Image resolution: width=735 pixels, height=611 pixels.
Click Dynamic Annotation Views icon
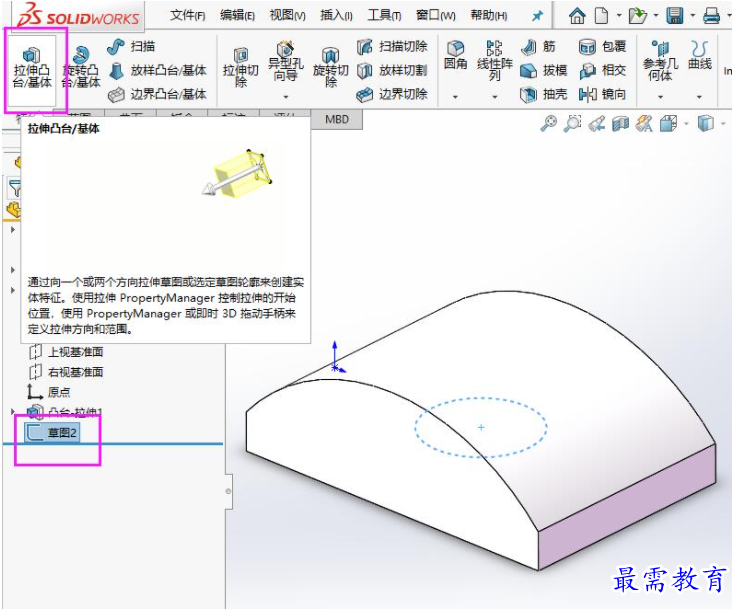(644, 124)
